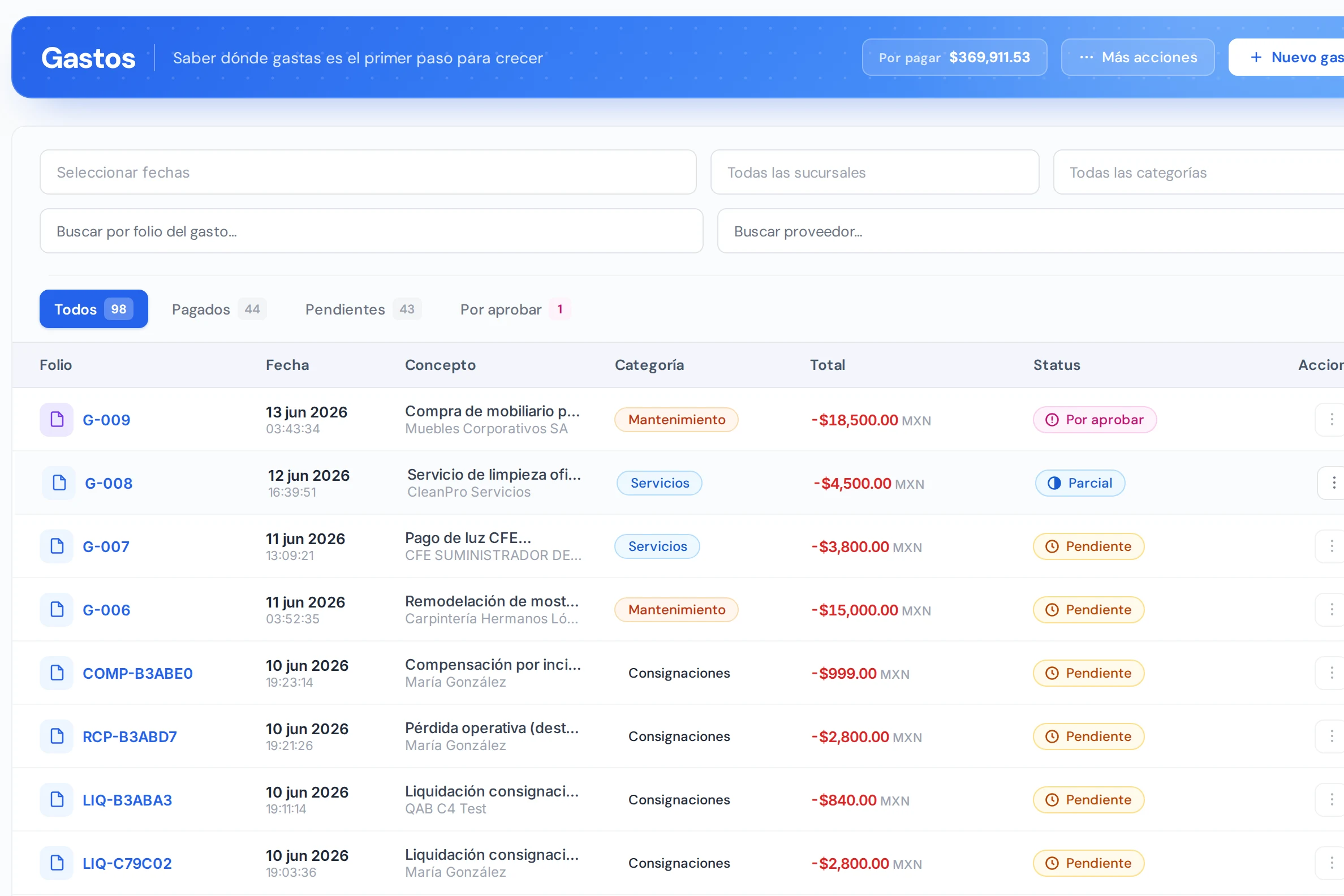
Task: Open the Seleccionar fechas date picker
Action: 368,172
